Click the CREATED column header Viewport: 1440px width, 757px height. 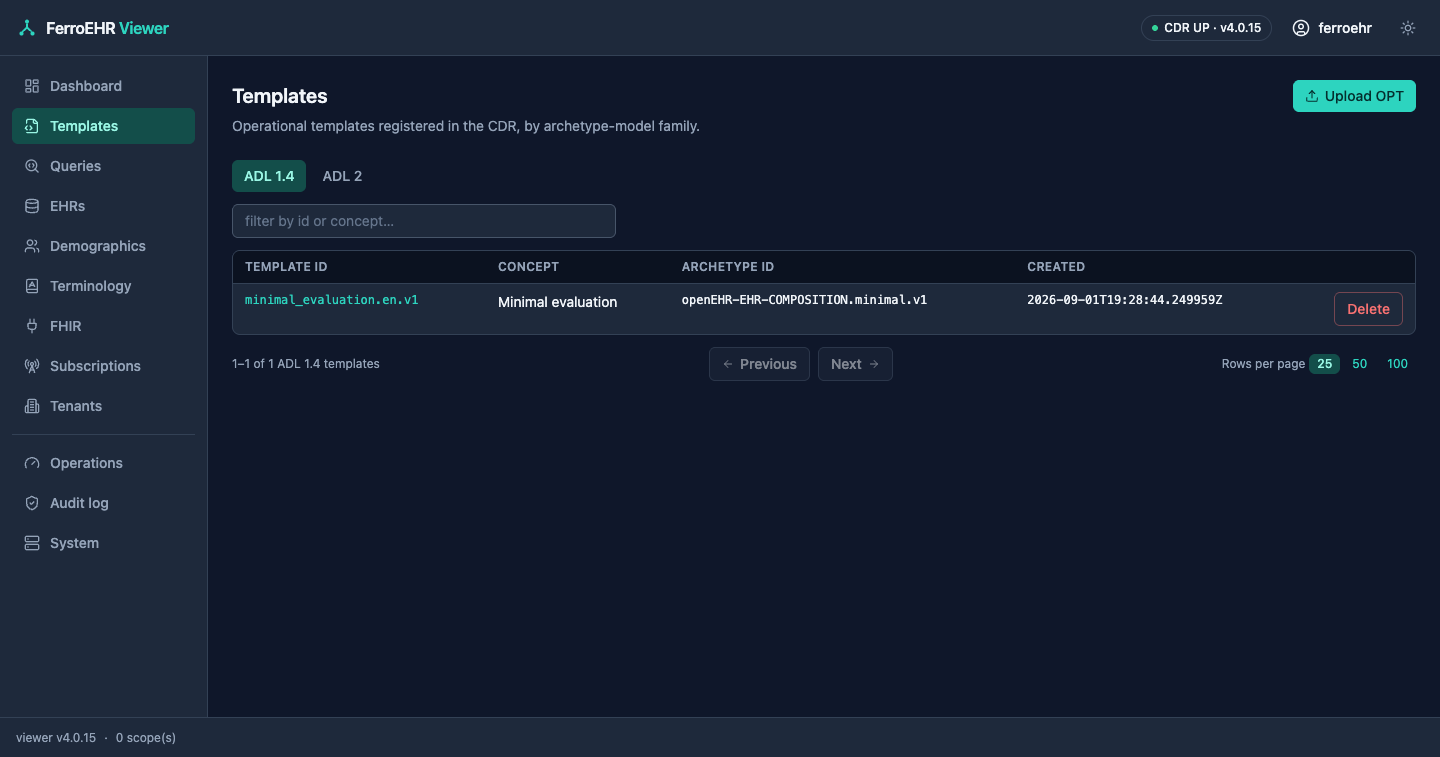(1056, 267)
